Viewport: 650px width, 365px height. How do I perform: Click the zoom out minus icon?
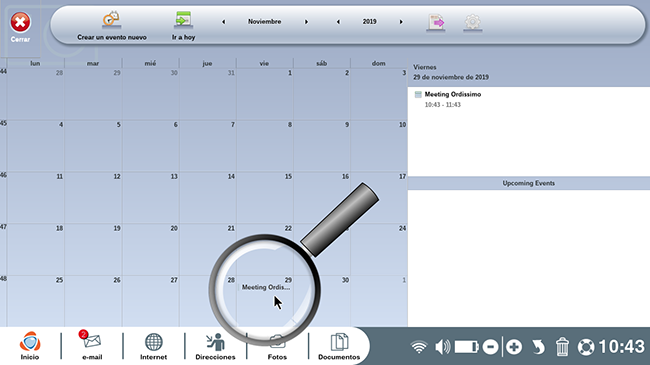490,347
